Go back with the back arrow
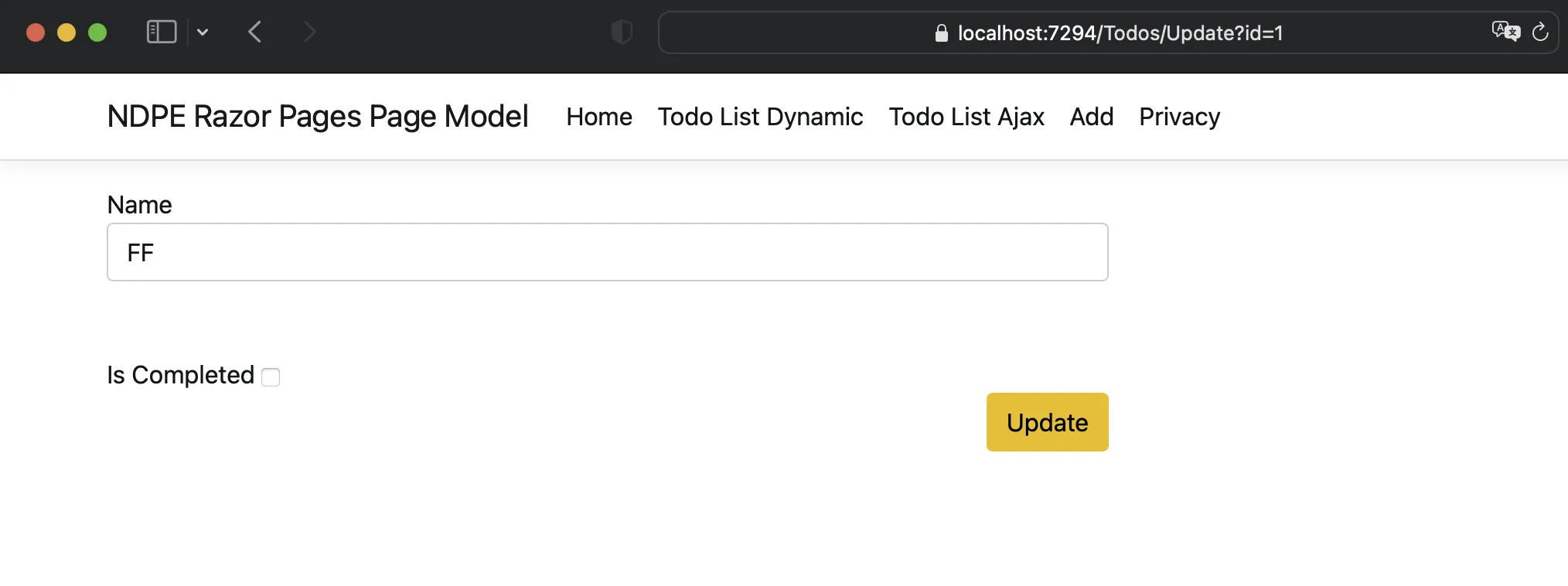Viewport: 1568px width, 586px height. click(255, 32)
